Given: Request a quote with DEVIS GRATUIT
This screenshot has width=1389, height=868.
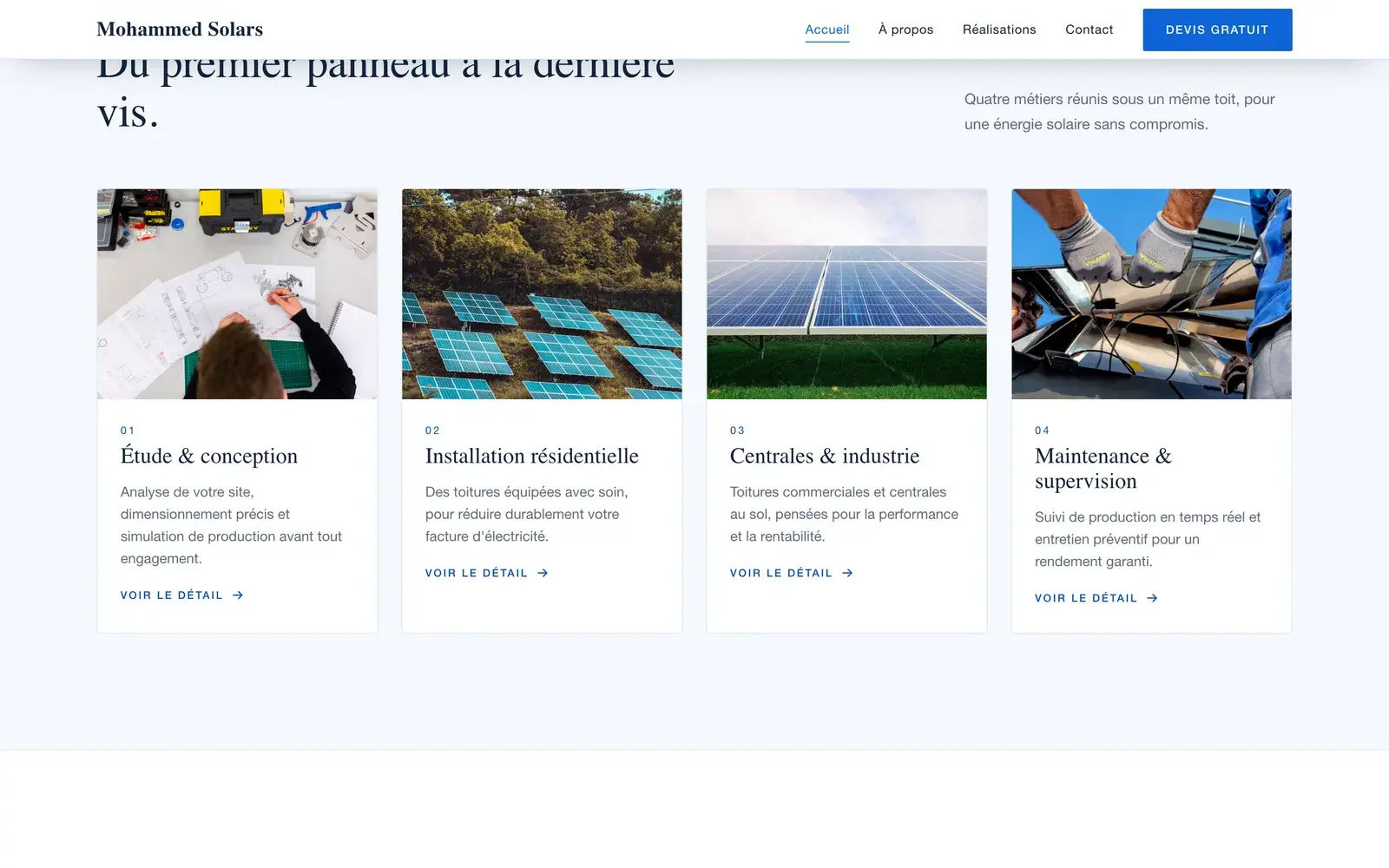Looking at the screenshot, I should tap(1217, 30).
